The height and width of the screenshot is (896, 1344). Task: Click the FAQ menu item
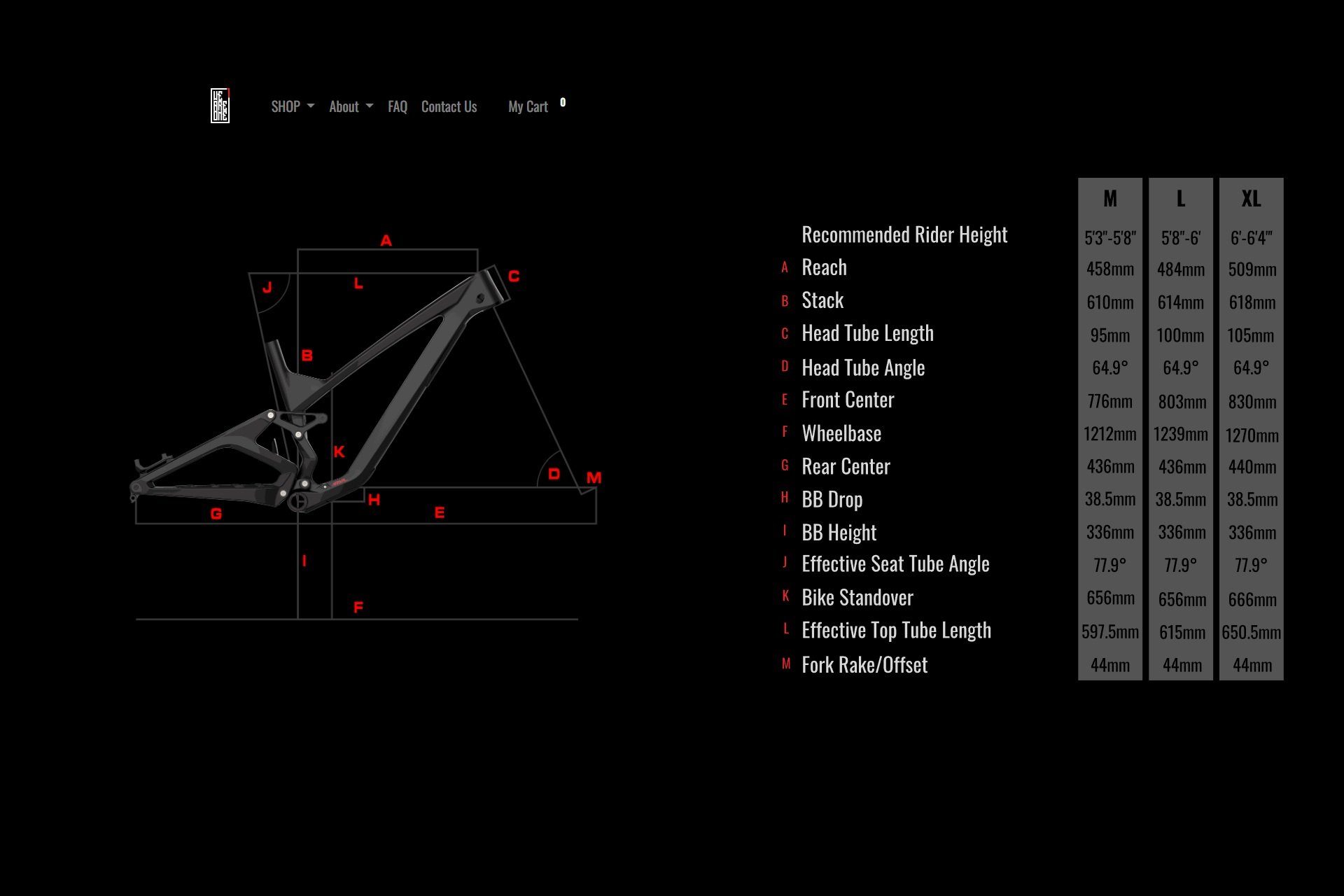(397, 105)
